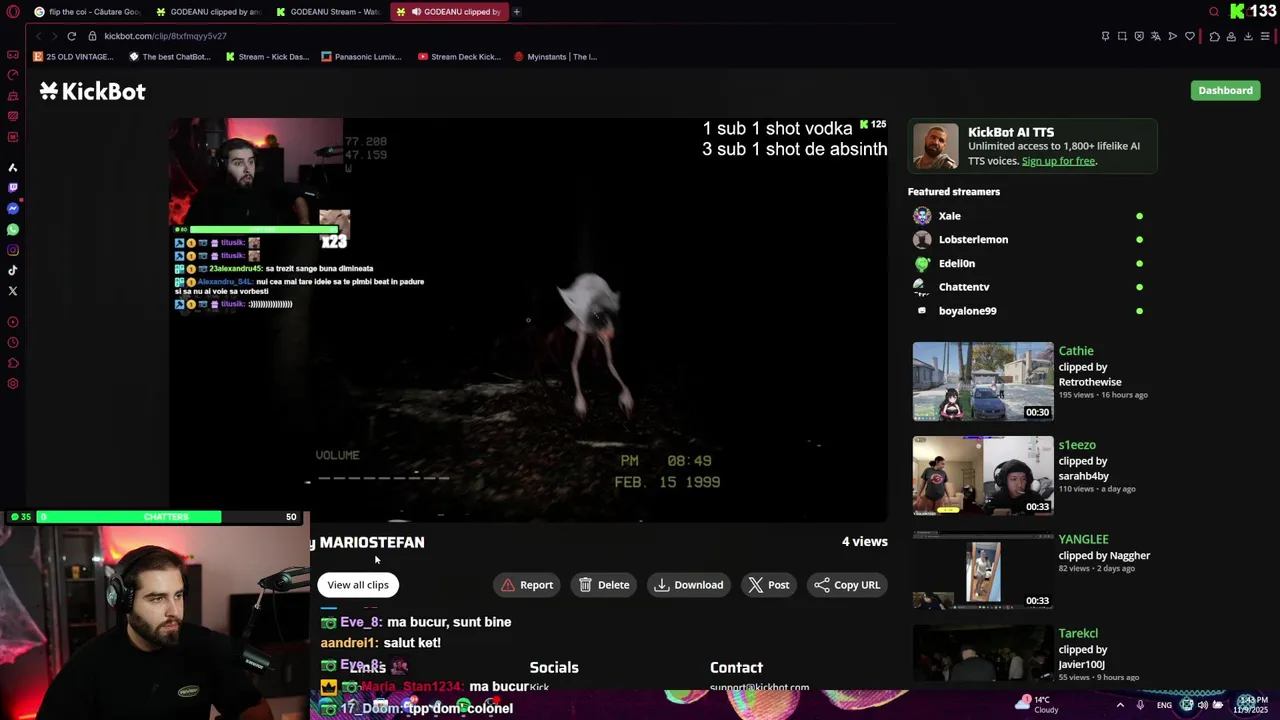
Task: Open X (Twitter) in the Opera sidebar
Action: coord(13,291)
